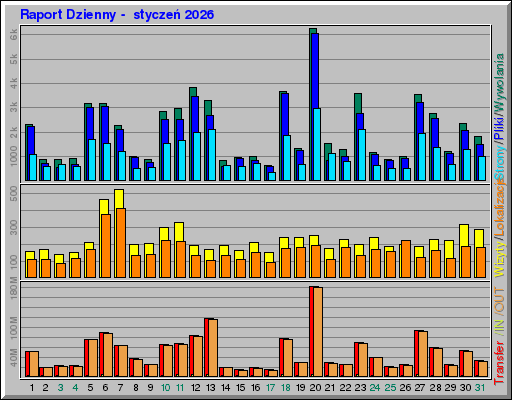Click the 'Transfer' legend label
Screen dimensions: 512x400
pyautogui.click(x=500, y=363)
